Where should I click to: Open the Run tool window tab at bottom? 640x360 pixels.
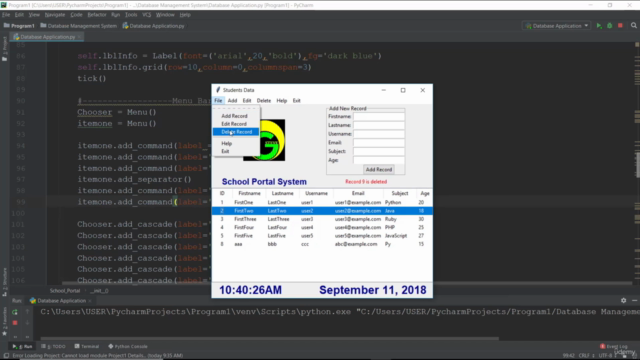pyautogui.click(x=22, y=347)
